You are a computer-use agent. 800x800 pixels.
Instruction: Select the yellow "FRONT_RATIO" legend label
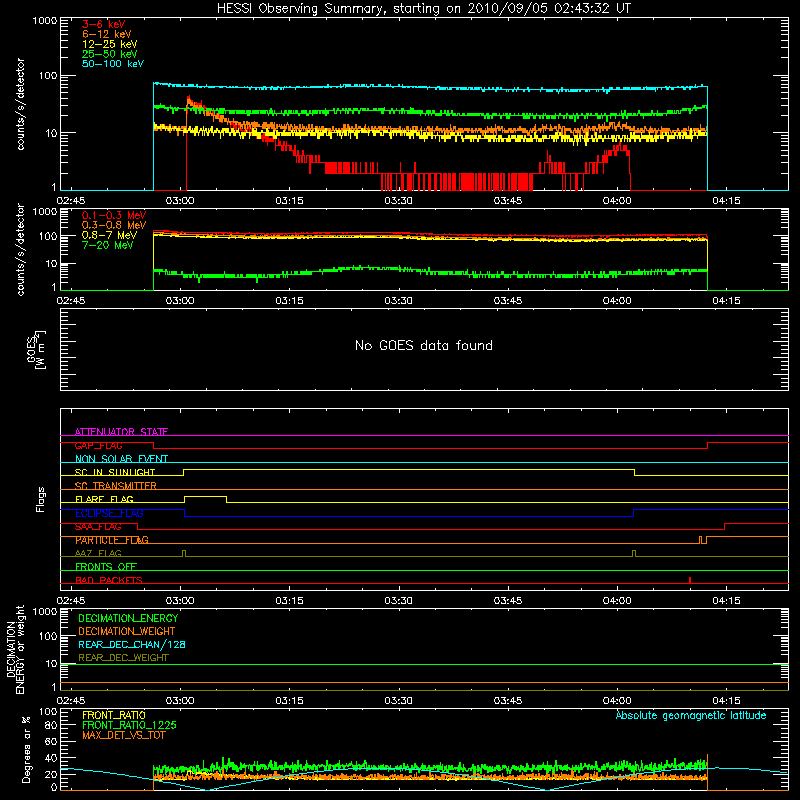pyautogui.click(x=114, y=715)
